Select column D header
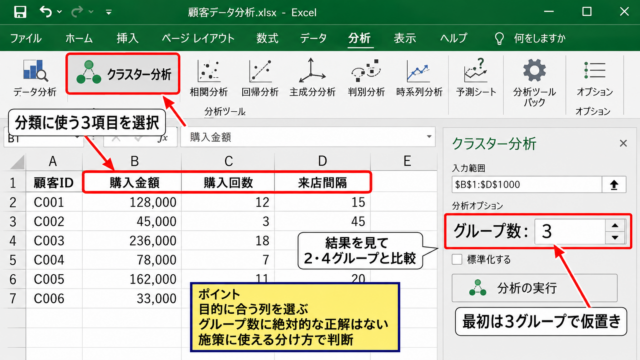Screen dimensions: 640x360 click(x=322, y=161)
